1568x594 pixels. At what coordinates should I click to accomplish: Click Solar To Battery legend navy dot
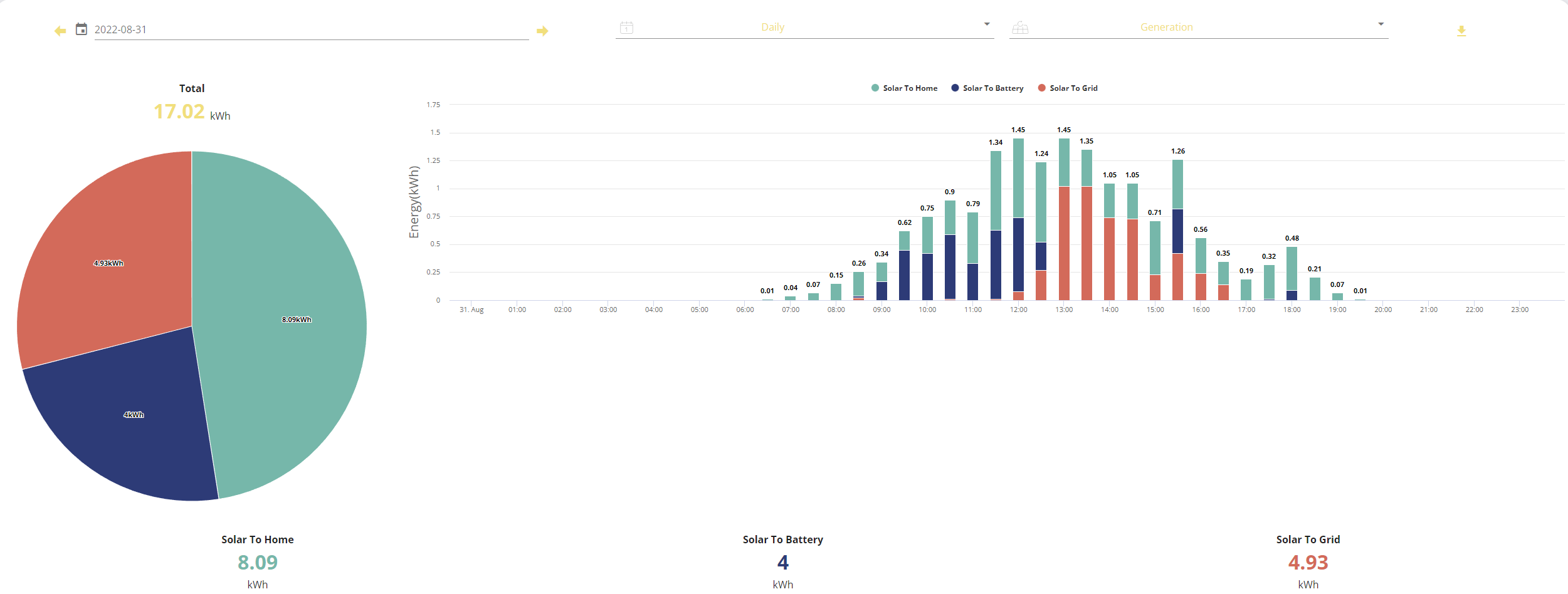955,88
